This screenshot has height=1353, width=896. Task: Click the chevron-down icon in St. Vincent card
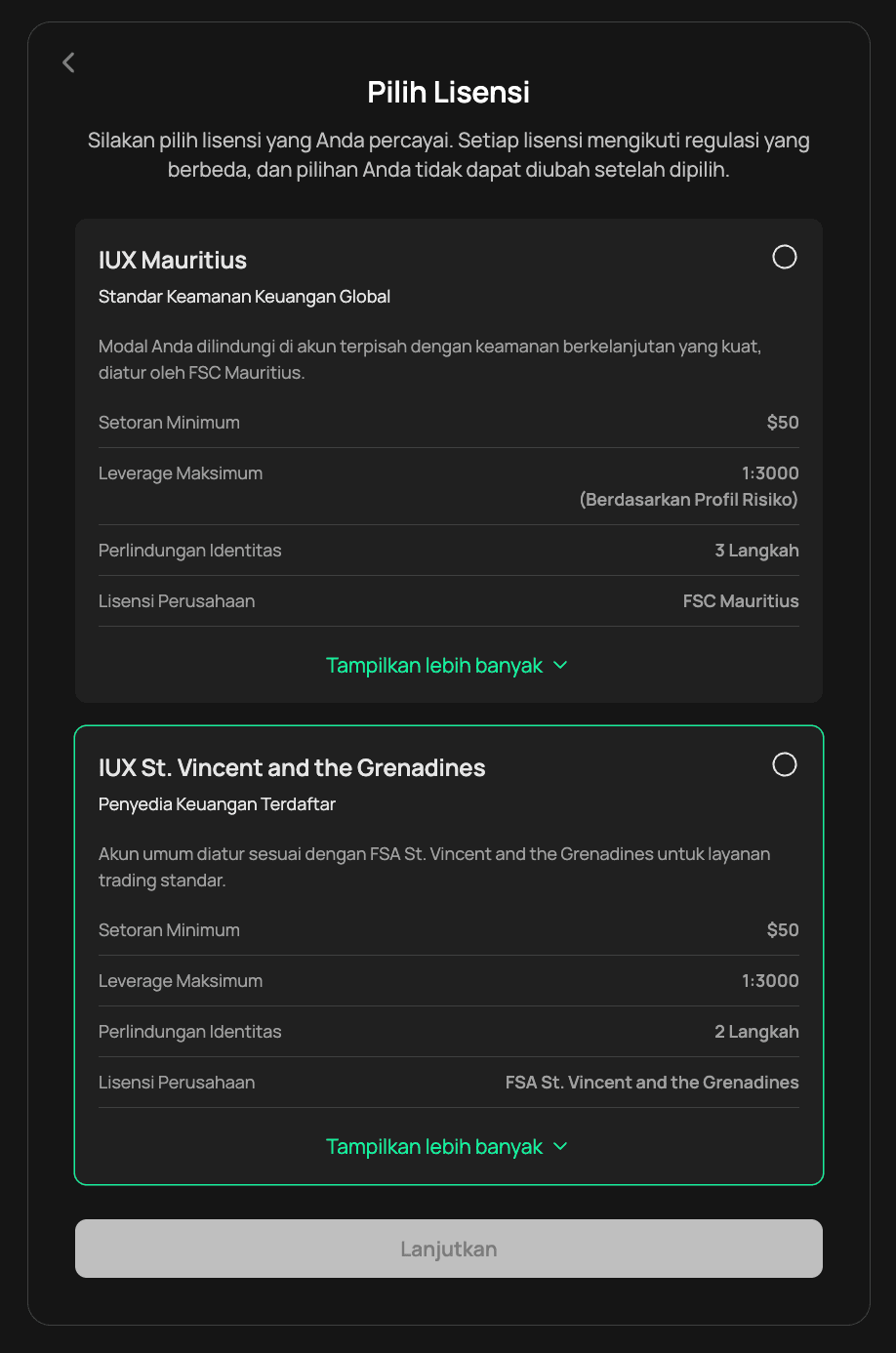click(x=560, y=1147)
